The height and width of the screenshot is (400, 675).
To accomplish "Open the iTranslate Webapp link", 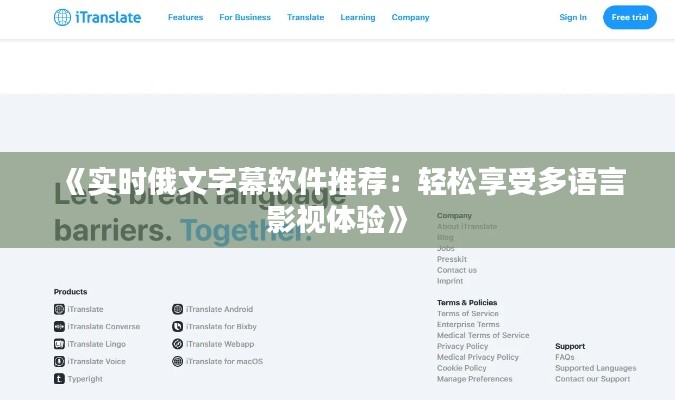I will pyautogui.click(x=220, y=344).
